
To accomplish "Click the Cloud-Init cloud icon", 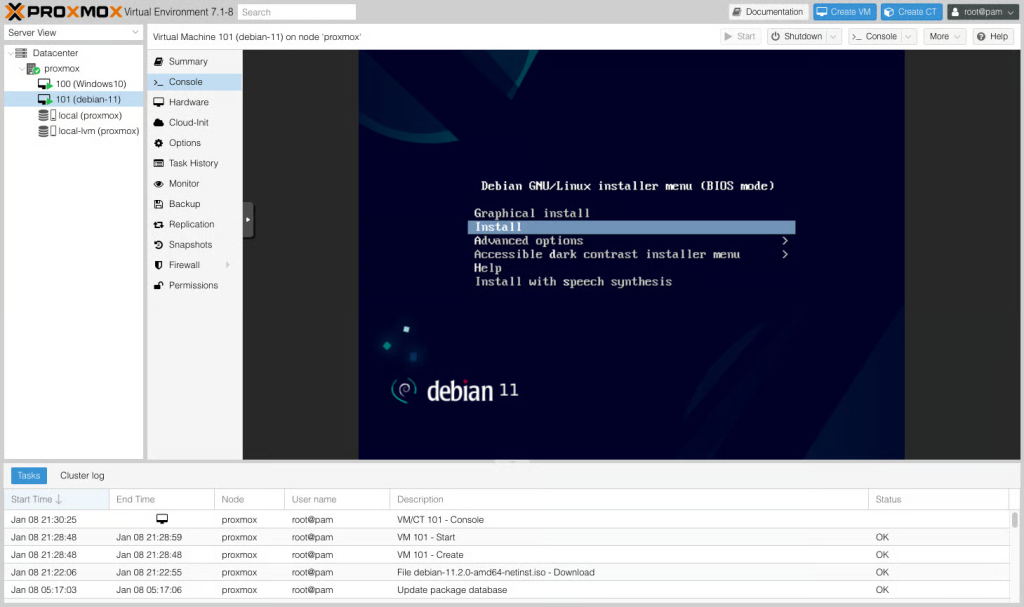I will click(159, 122).
